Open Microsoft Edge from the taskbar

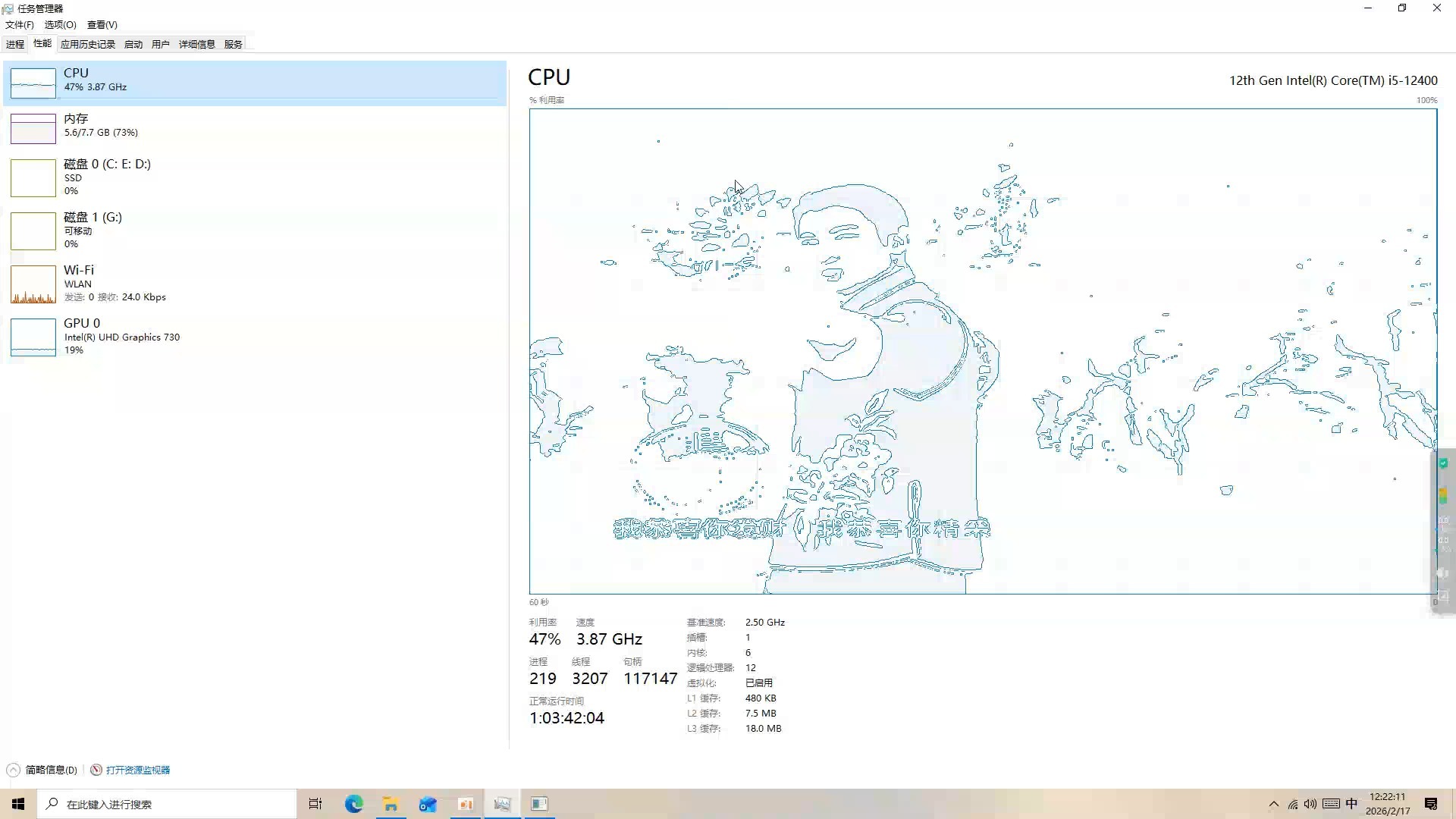tap(354, 804)
